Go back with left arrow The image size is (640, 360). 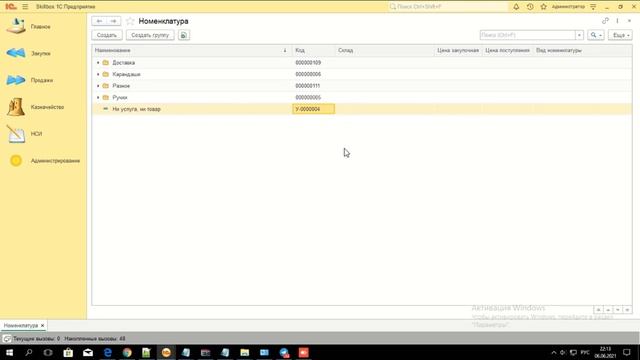coord(99,21)
